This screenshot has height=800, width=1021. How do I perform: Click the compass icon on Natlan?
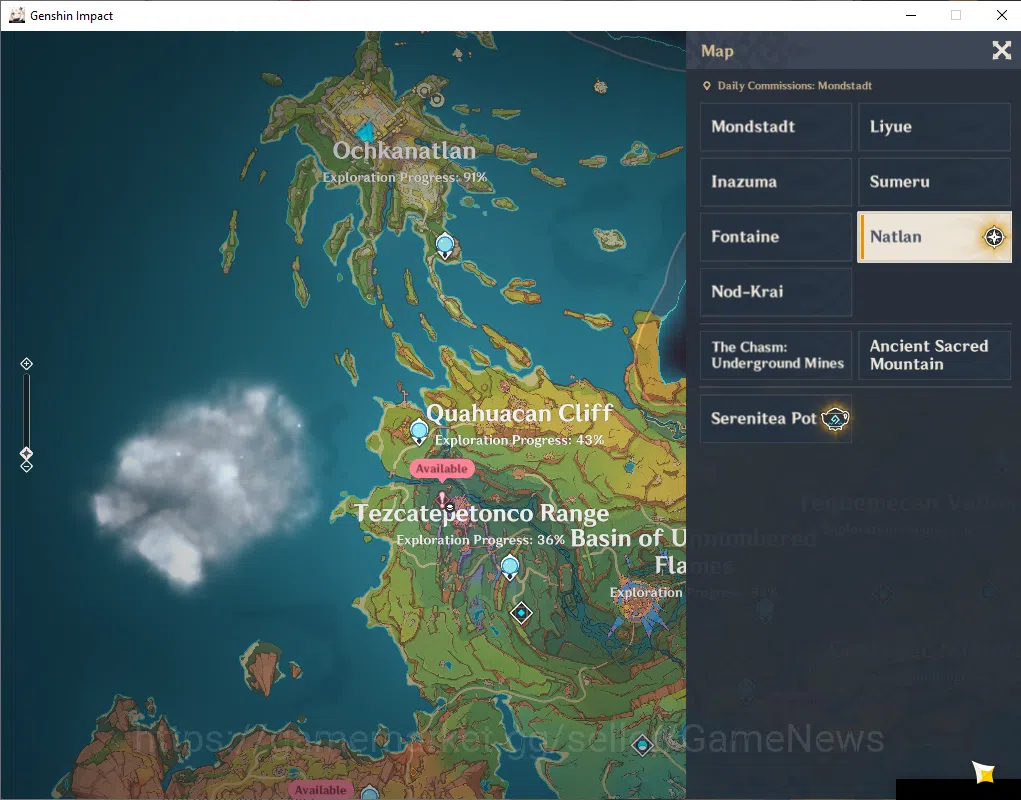click(x=994, y=237)
